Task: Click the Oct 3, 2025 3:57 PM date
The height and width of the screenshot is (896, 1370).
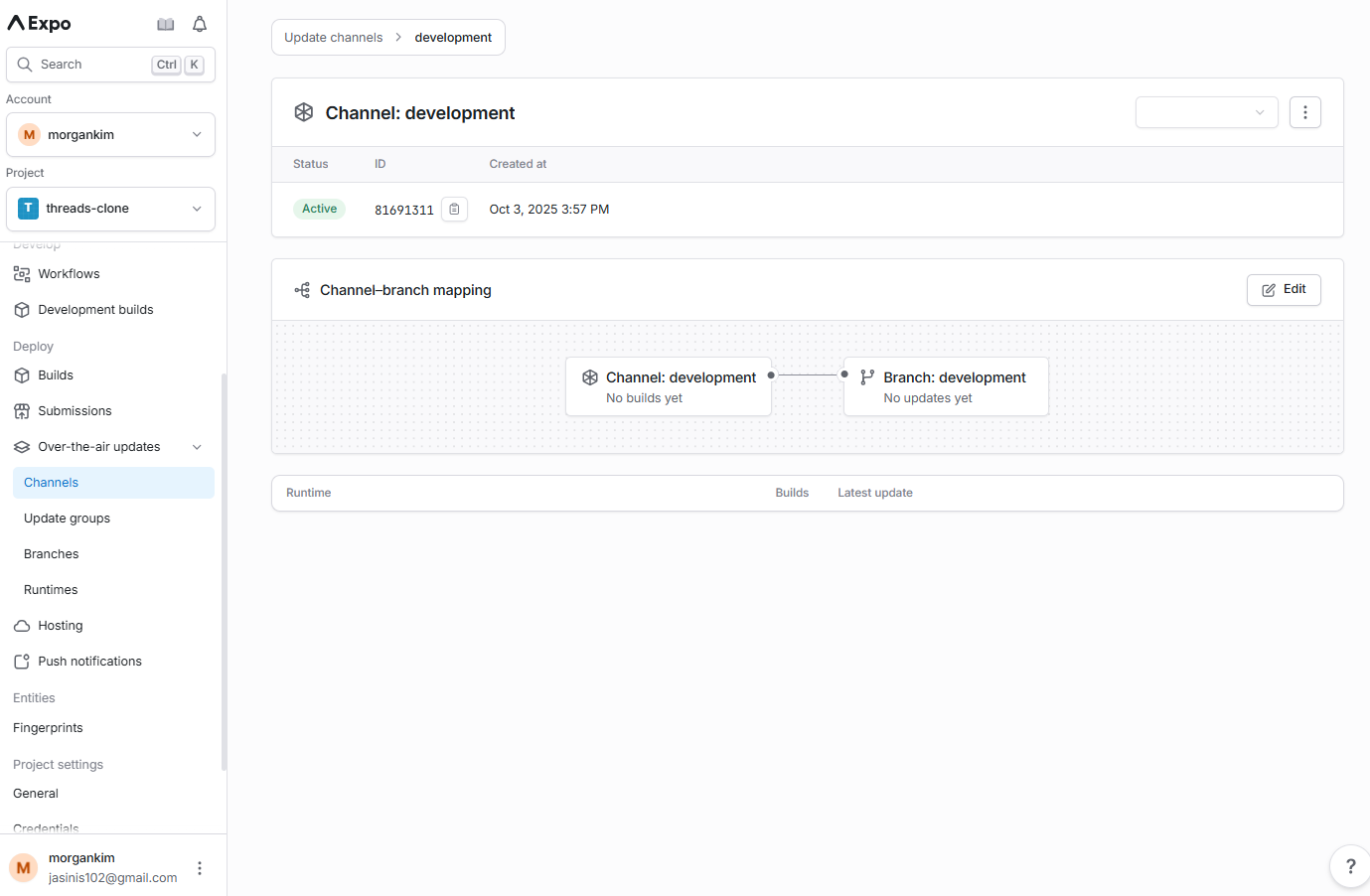Action: (549, 210)
